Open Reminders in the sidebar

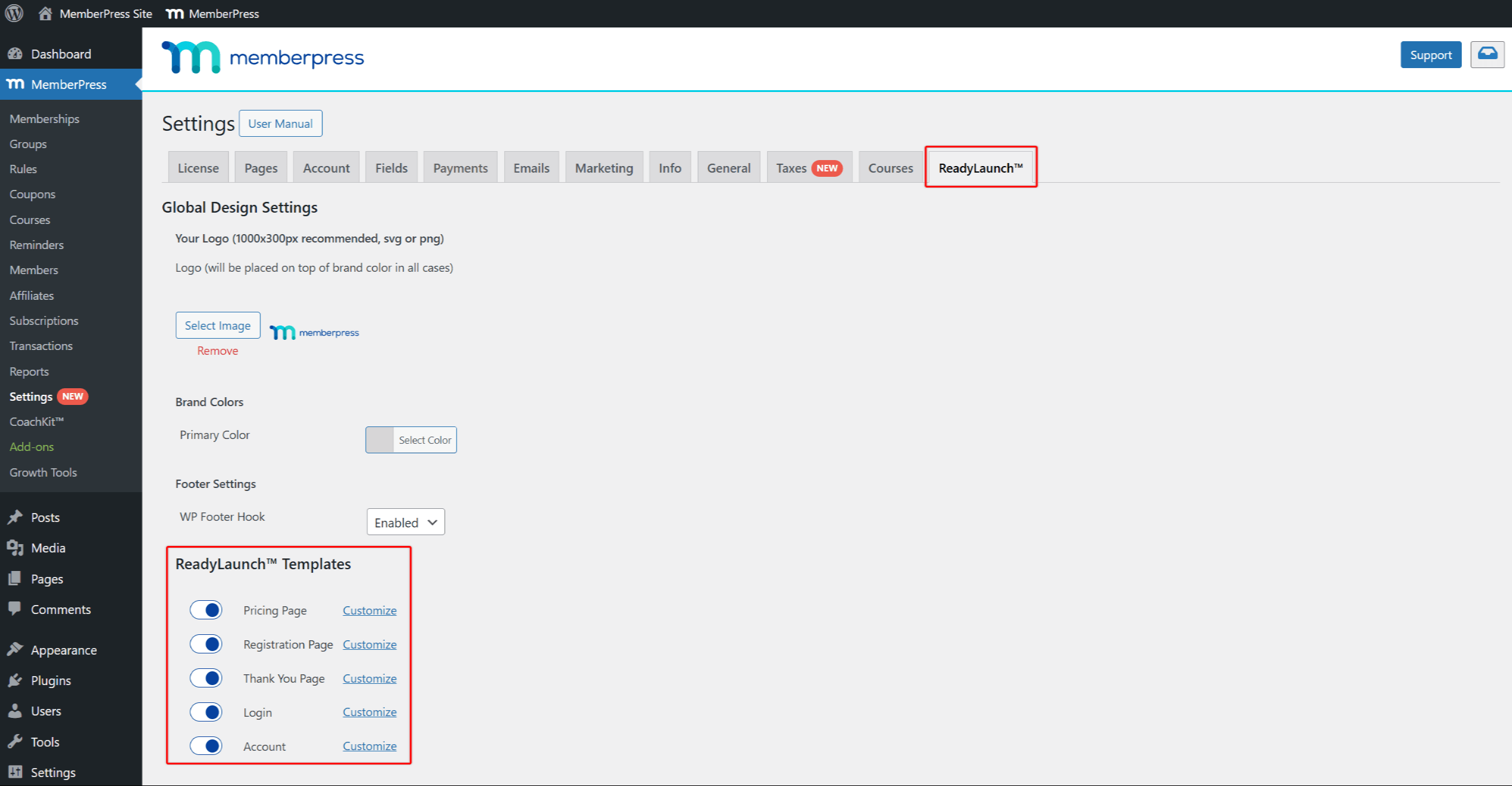[x=36, y=245]
